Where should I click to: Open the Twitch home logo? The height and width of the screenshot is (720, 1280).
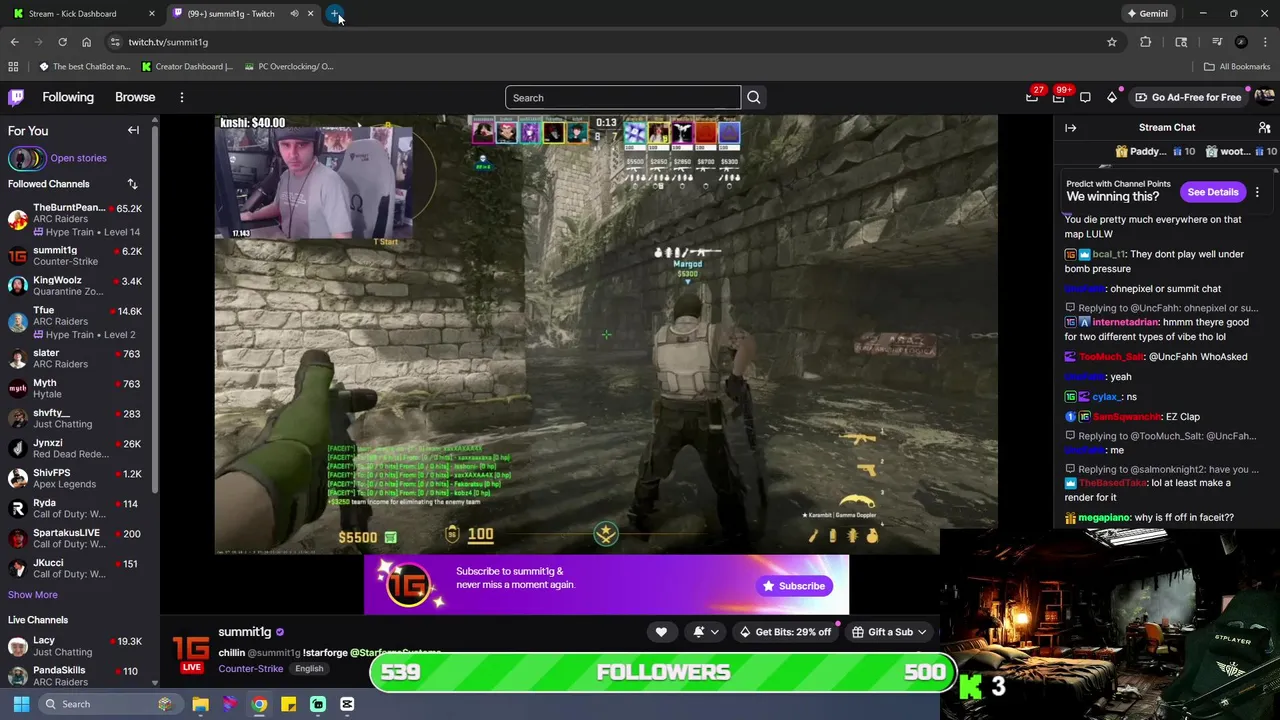[16, 97]
